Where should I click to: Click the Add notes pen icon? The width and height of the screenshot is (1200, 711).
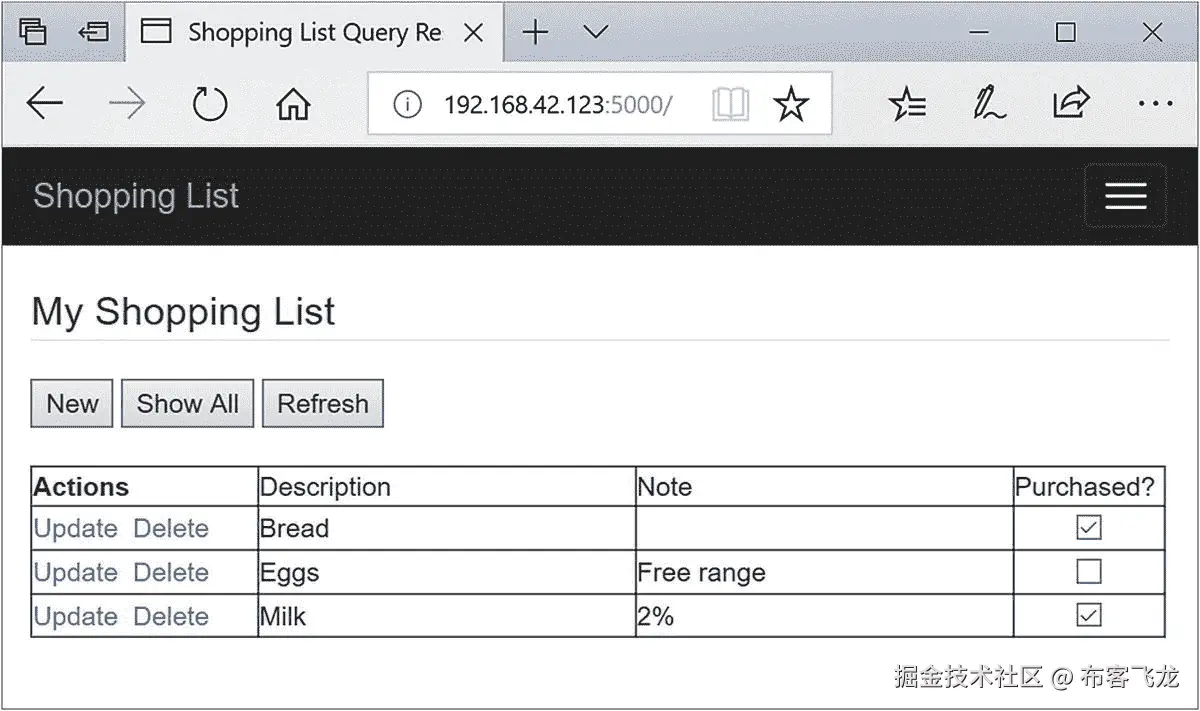click(x=989, y=103)
